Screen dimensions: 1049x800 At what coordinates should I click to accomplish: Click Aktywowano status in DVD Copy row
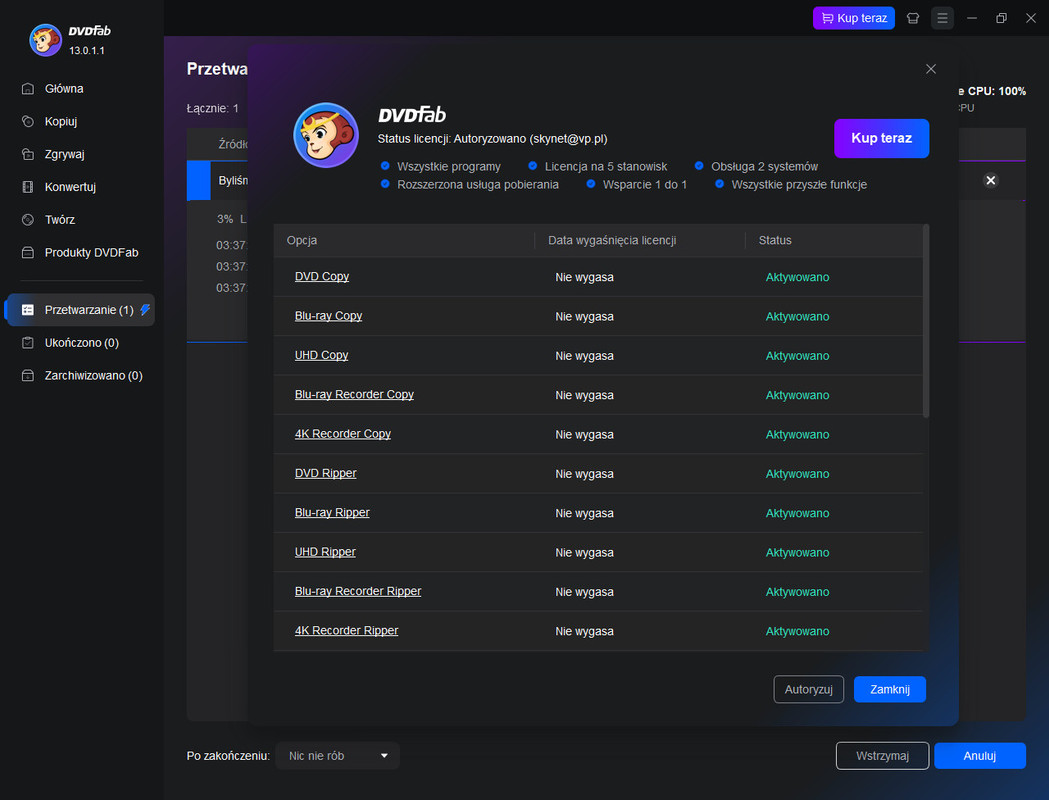tap(797, 277)
